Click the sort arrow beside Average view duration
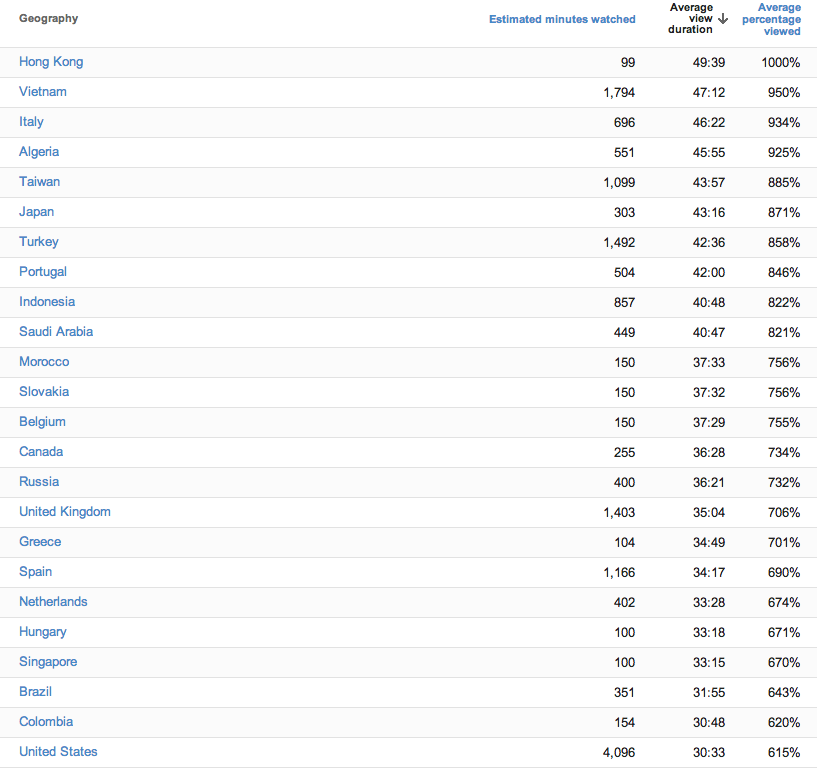This screenshot has height=768, width=817. click(x=723, y=19)
